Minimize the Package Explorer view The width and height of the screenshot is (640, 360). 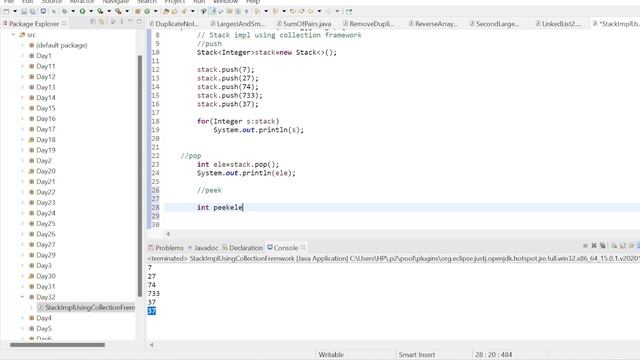(x=130, y=21)
